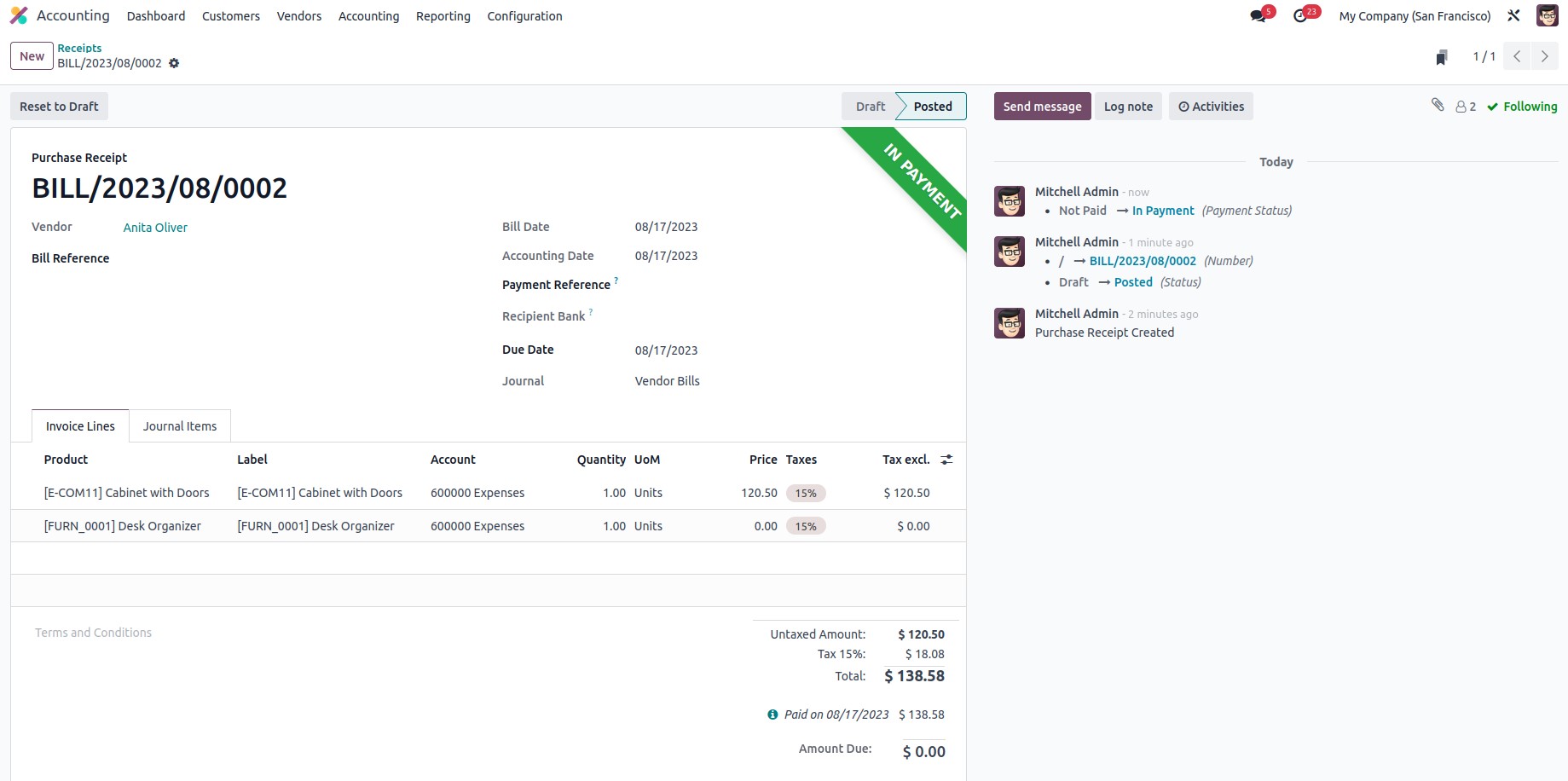
Task: Click the 15% tax tag on Desk Organizer line
Action: click(806, 526)
